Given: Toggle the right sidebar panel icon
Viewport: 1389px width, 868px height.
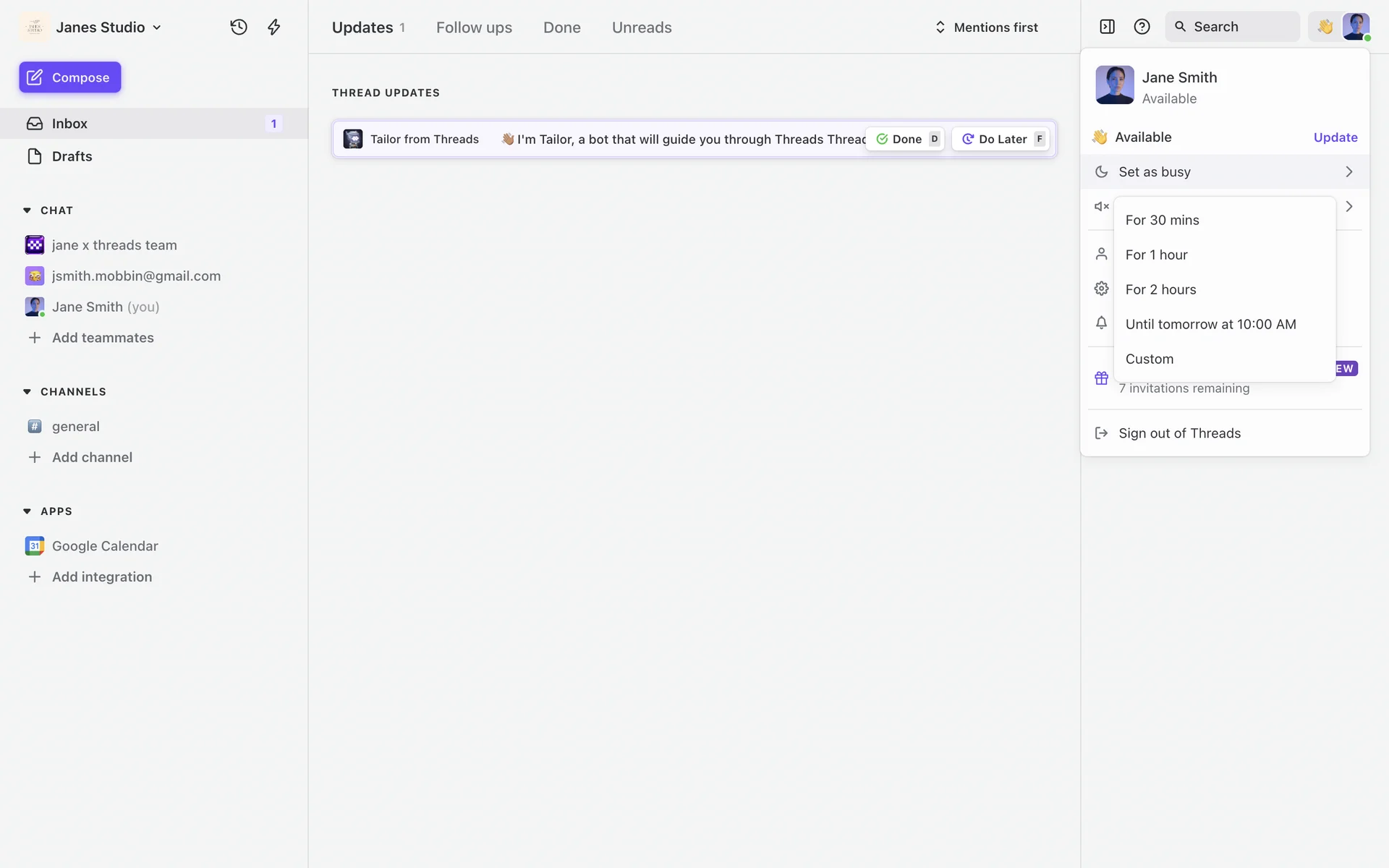Looking at the screenshot, I should 1107,27.
